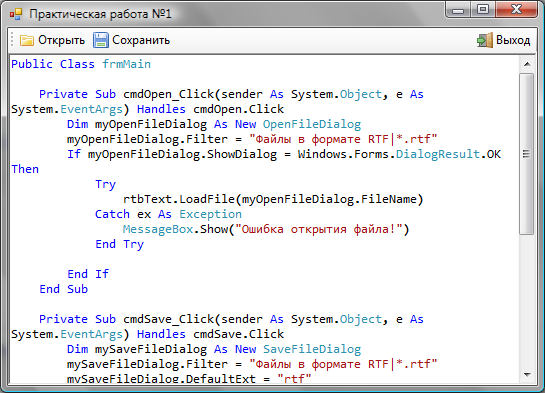The image size is (545, 393).
Task: Click 'cmdSave.Click' after Handles
Action: click(238, 334)
